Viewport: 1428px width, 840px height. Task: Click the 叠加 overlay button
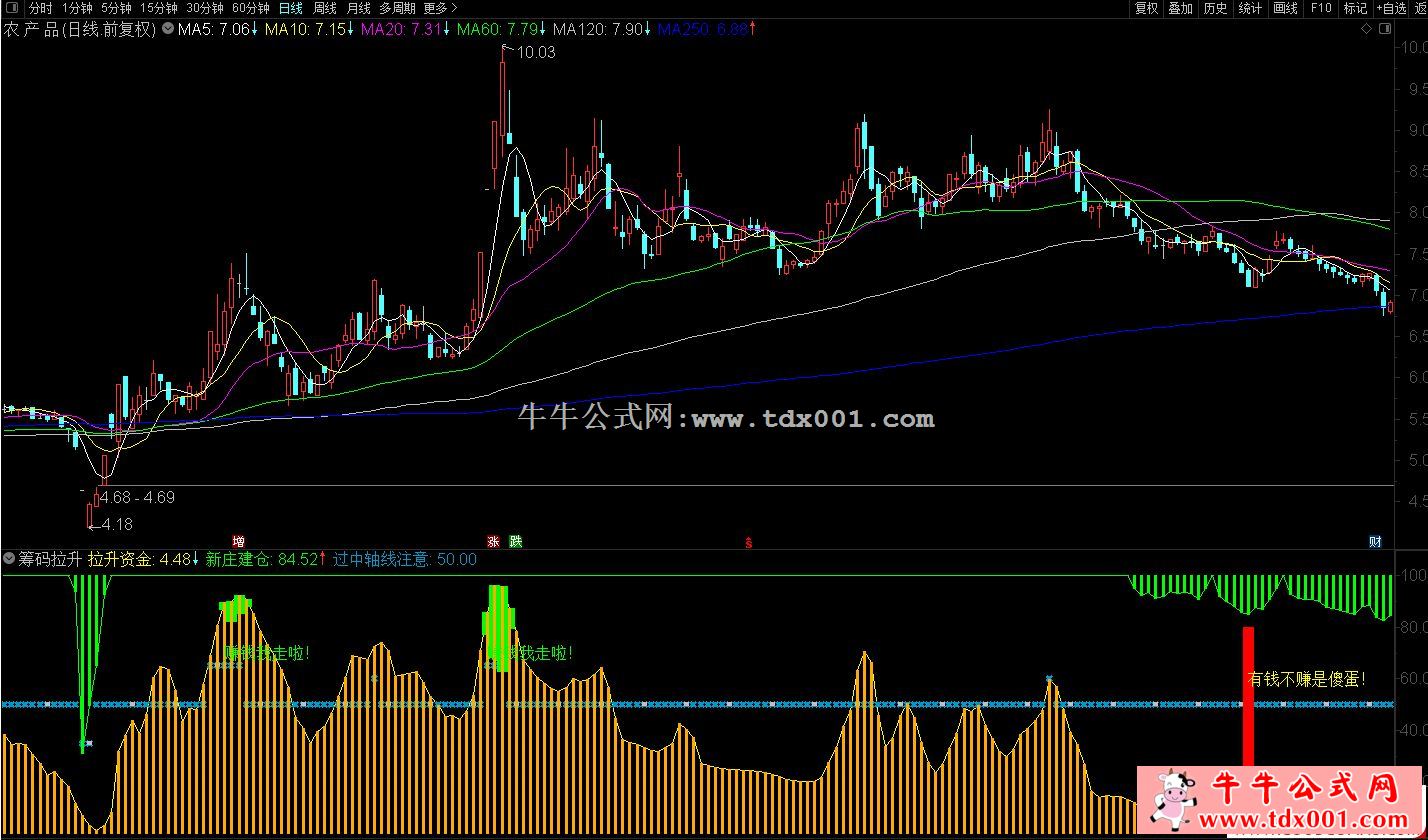coord(1181,8)
